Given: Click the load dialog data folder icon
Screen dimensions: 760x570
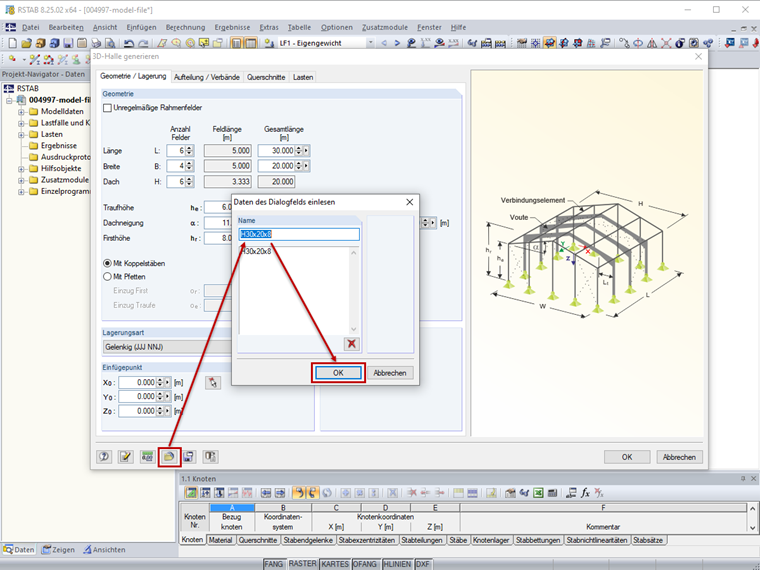Looking at the screenshot, I should [x=169, y=457].
